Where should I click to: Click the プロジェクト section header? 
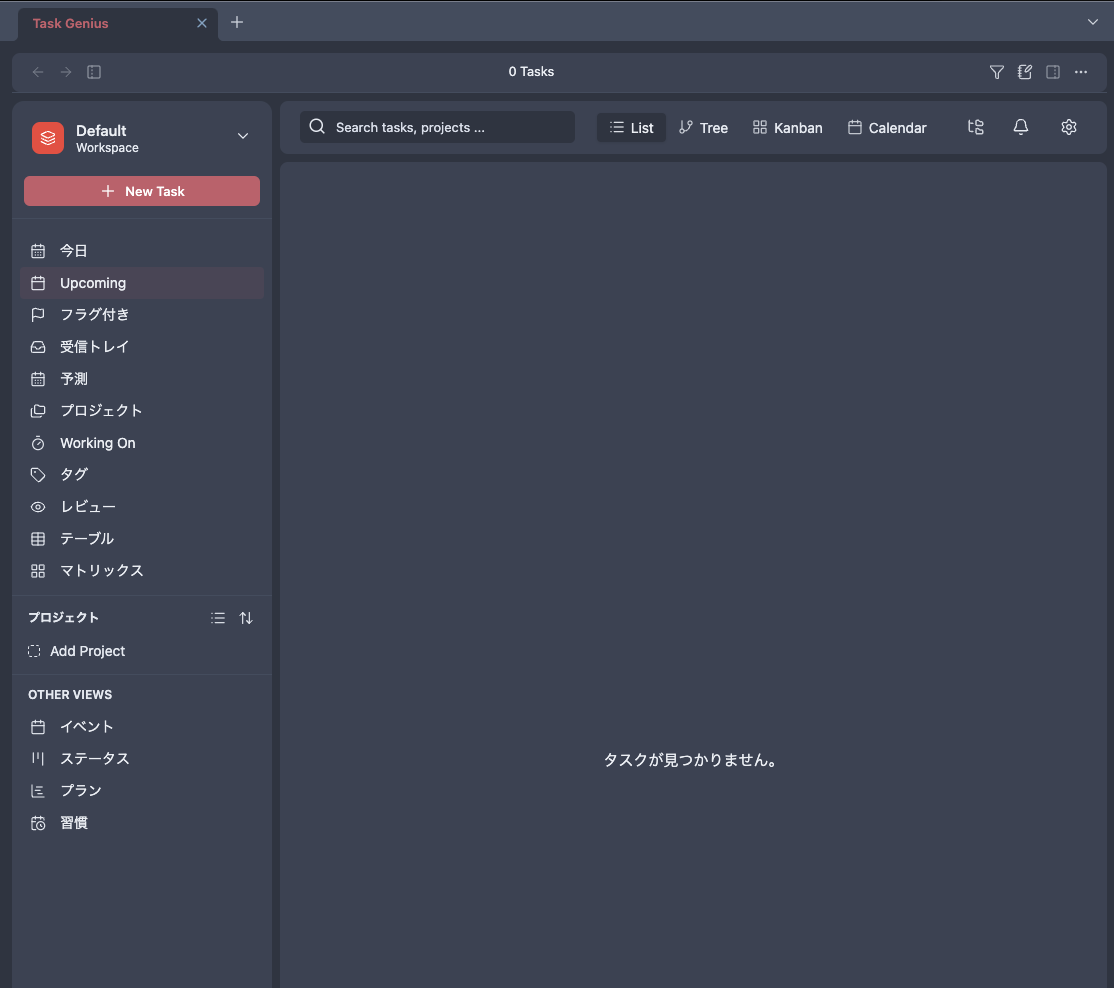63,617
